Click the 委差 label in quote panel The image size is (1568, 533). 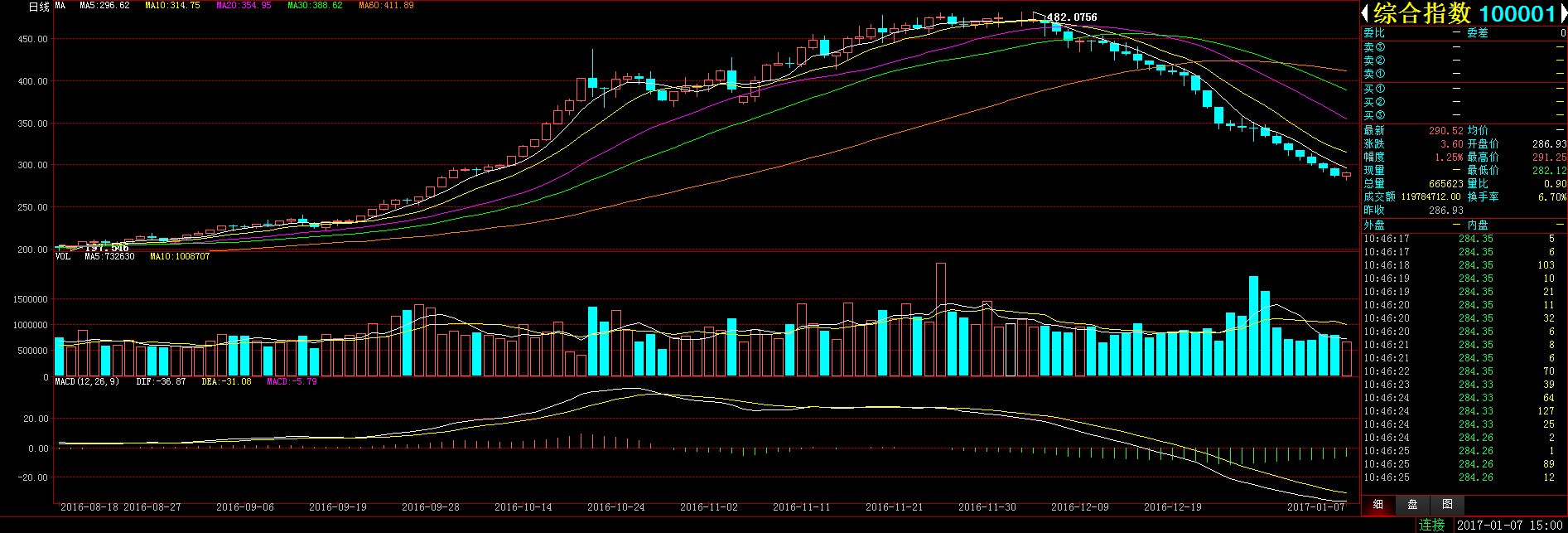point(1478,33)
